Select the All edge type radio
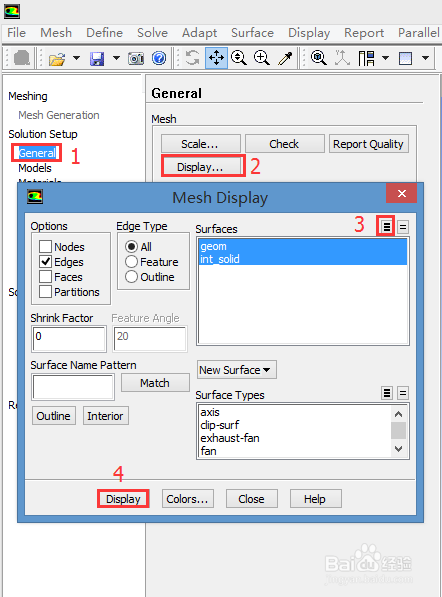 pyautogui.click(x=131, y=247)
